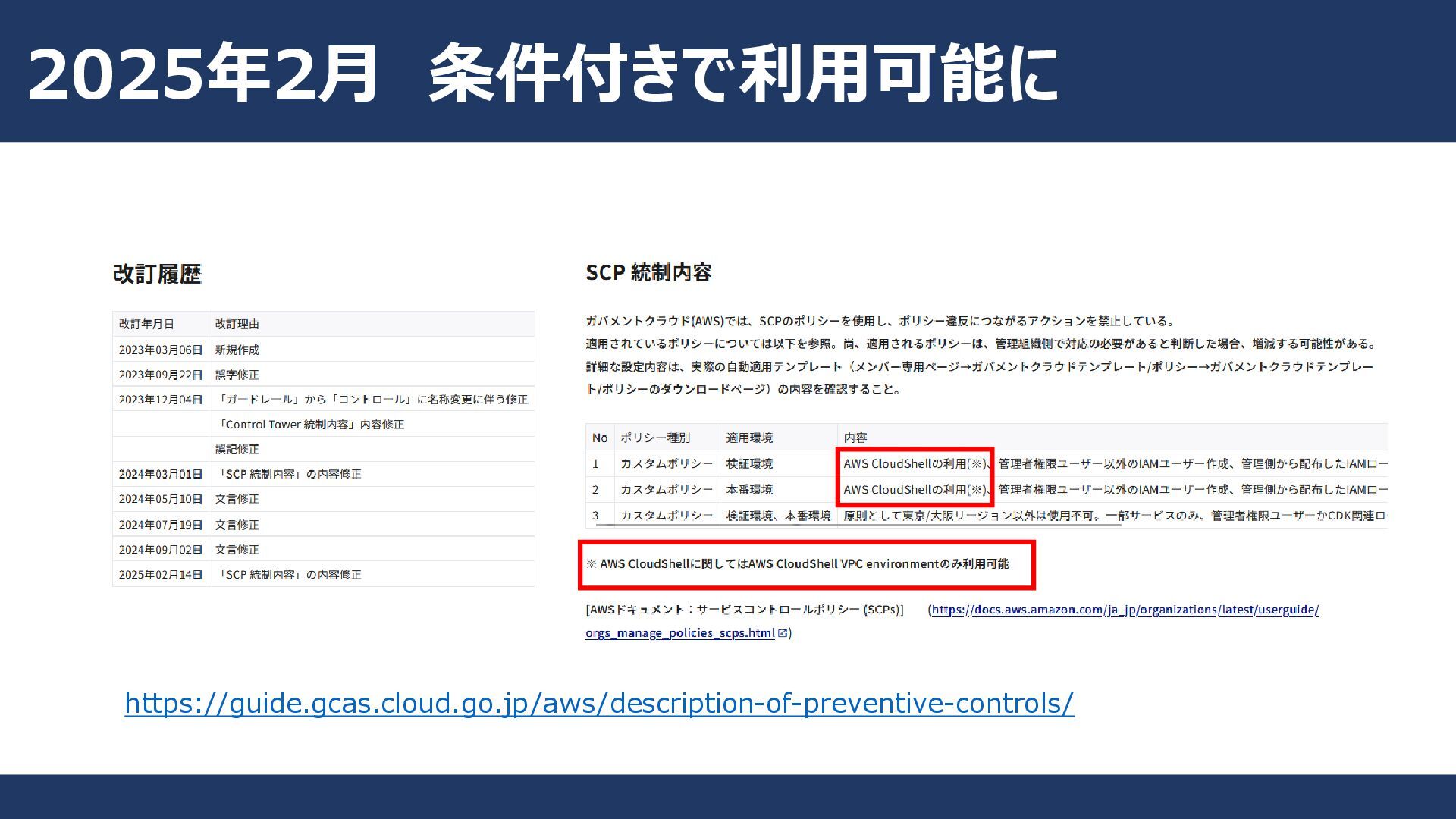This screenshot has width=1456, height=819.
Task: Open the AWS docs SCPs userguide link
Action: [x=1125, y=610]
